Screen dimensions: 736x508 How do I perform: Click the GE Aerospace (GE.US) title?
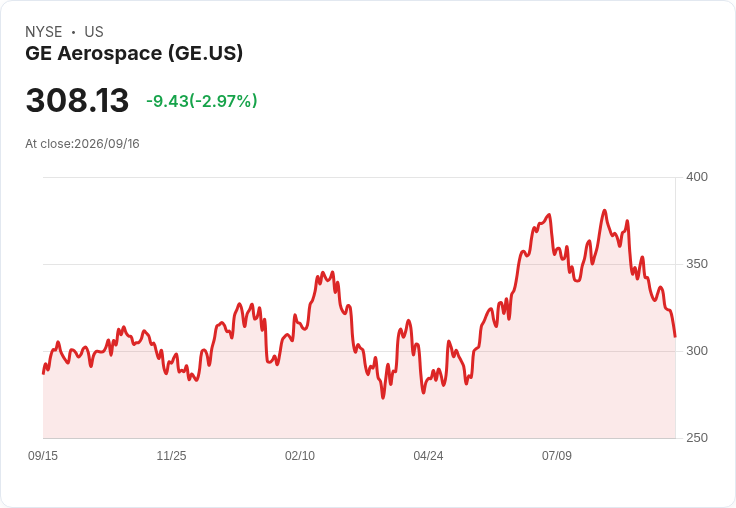click(x=134, y=53)
